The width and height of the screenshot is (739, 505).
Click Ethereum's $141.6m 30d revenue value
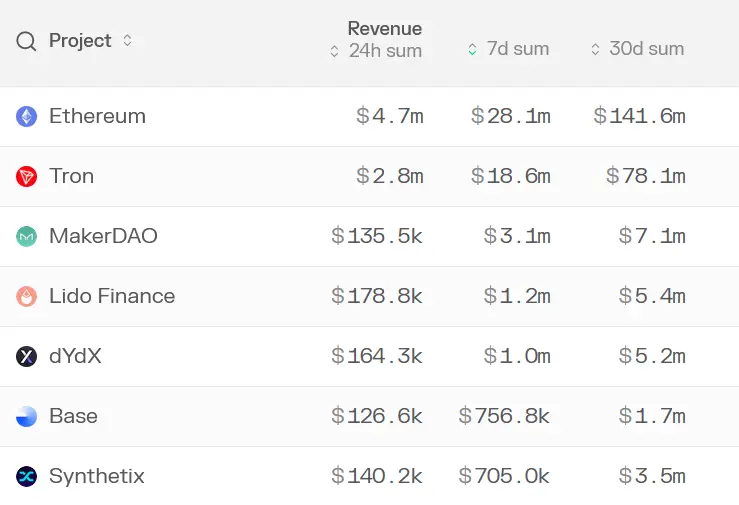tap(639, 116)
